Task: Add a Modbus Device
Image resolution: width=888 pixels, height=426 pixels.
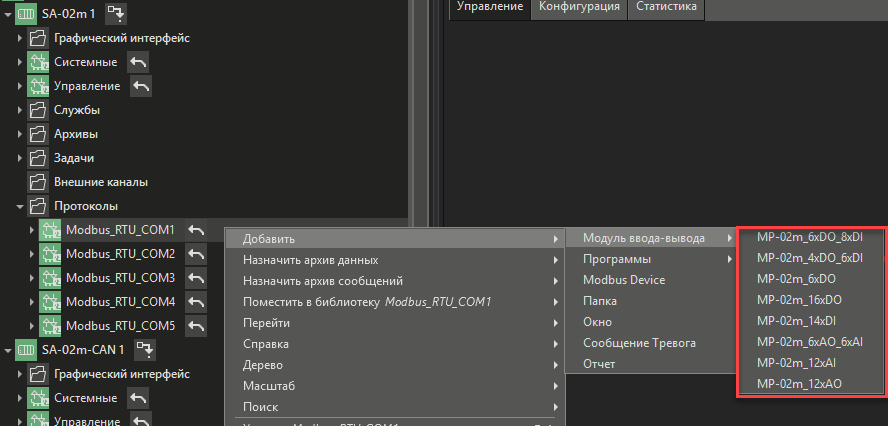Action: (x=651, y=280)
